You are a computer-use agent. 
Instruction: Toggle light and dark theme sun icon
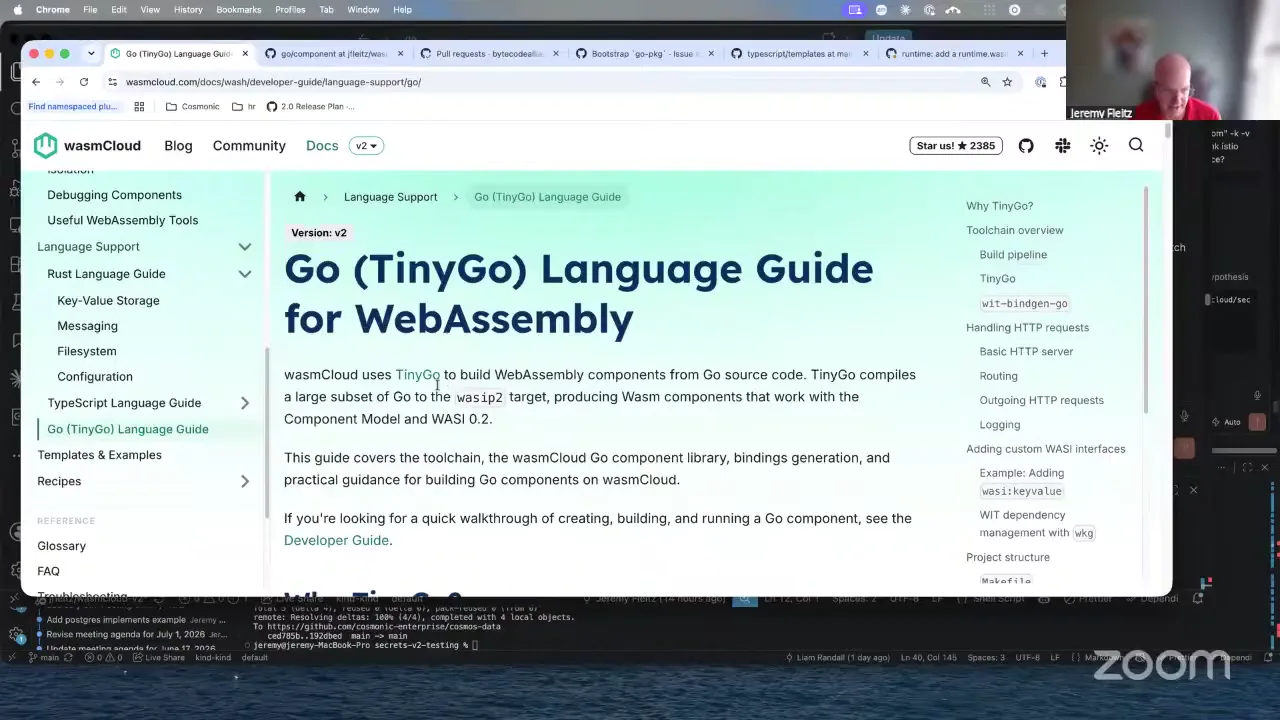point(1099,146)
